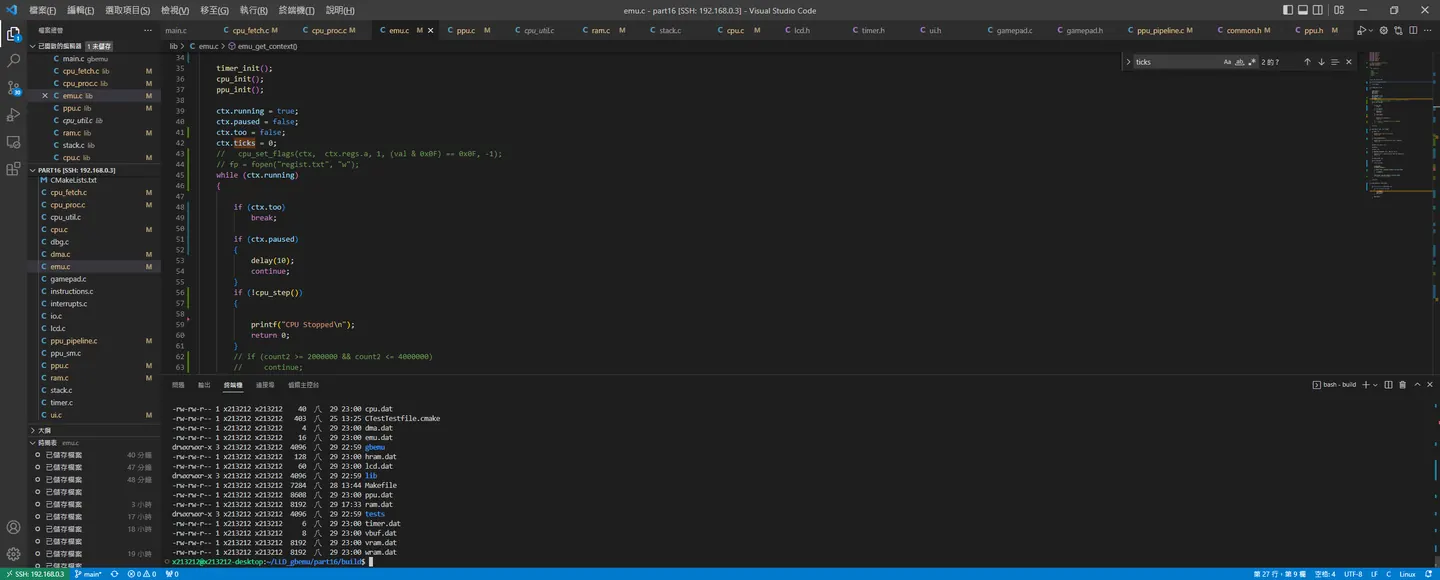Open the Run and Debug view
The image size is (1440, 580).
[13, 115]
